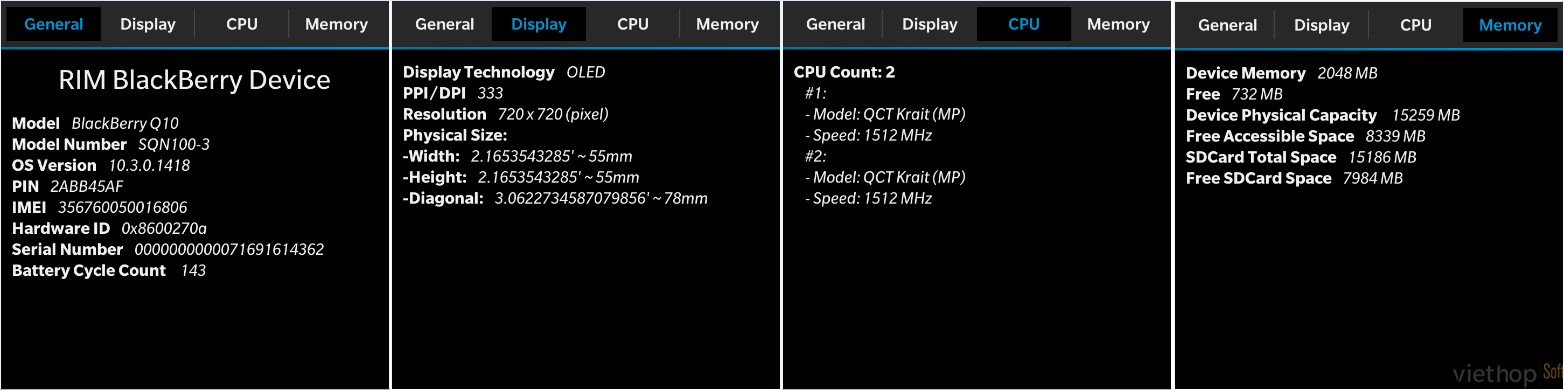Image resolution: width=1564 pixels, height=390 pixels.
Task: Open Memory tab on the RIM BlackBerry Device screen
Action: (336, 24)
